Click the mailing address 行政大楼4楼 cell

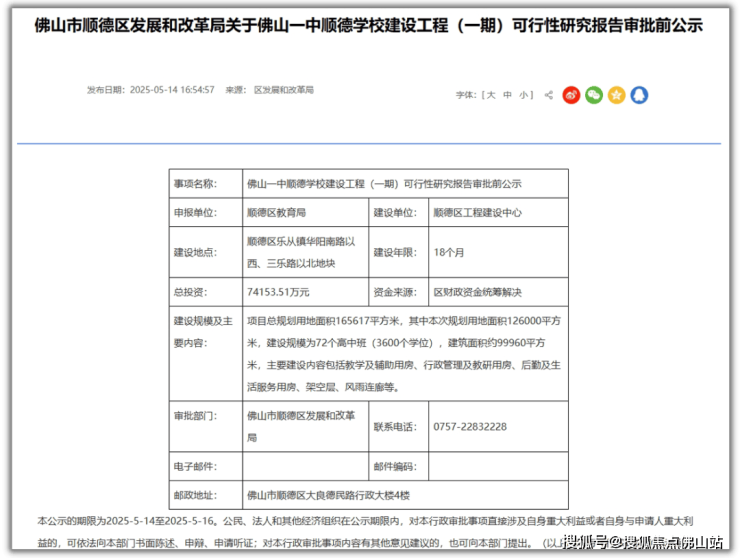point(328,495)
